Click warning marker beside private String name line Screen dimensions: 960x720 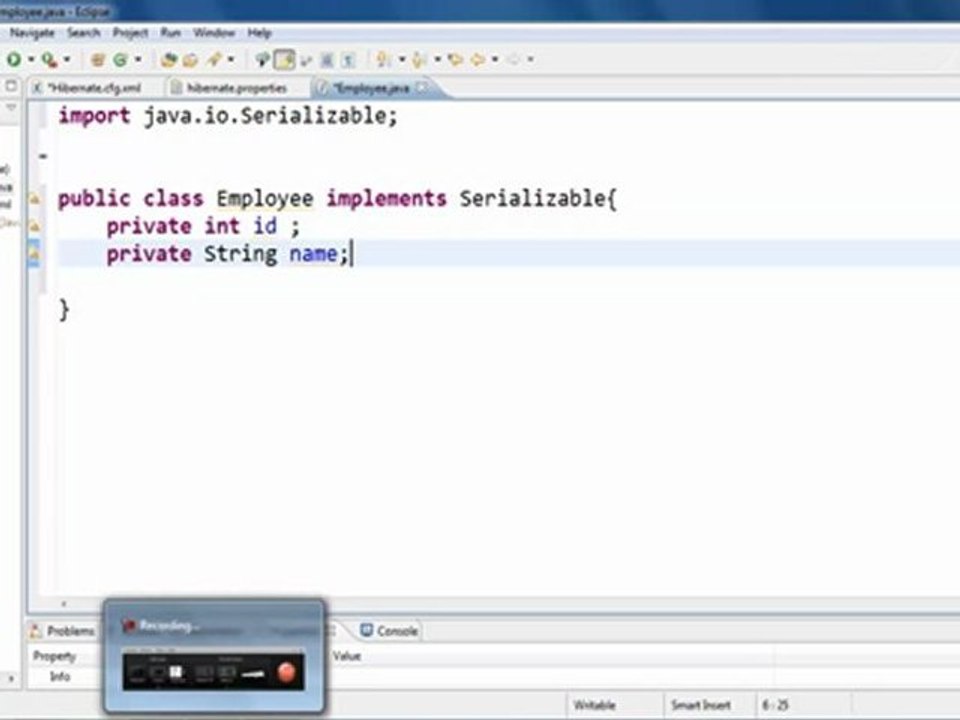coord(35,254)
